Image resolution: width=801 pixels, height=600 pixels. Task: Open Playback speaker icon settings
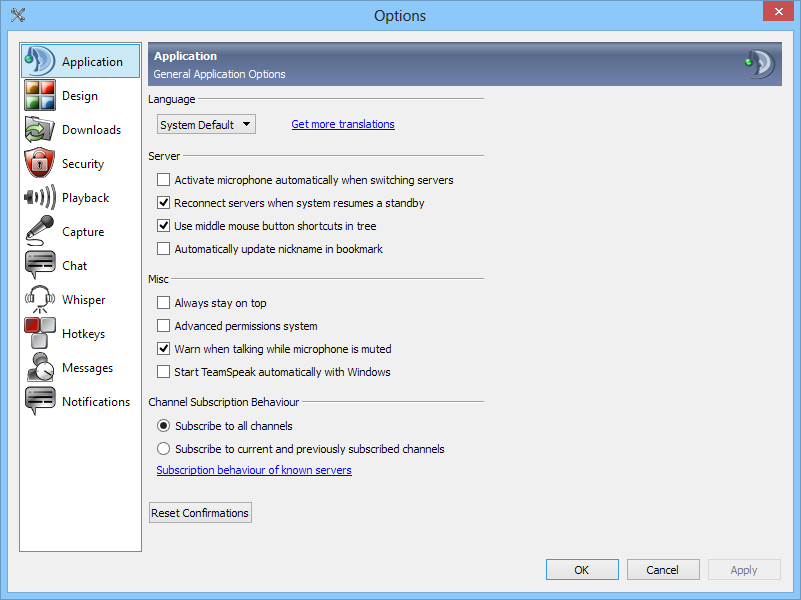tap(39, 198)
